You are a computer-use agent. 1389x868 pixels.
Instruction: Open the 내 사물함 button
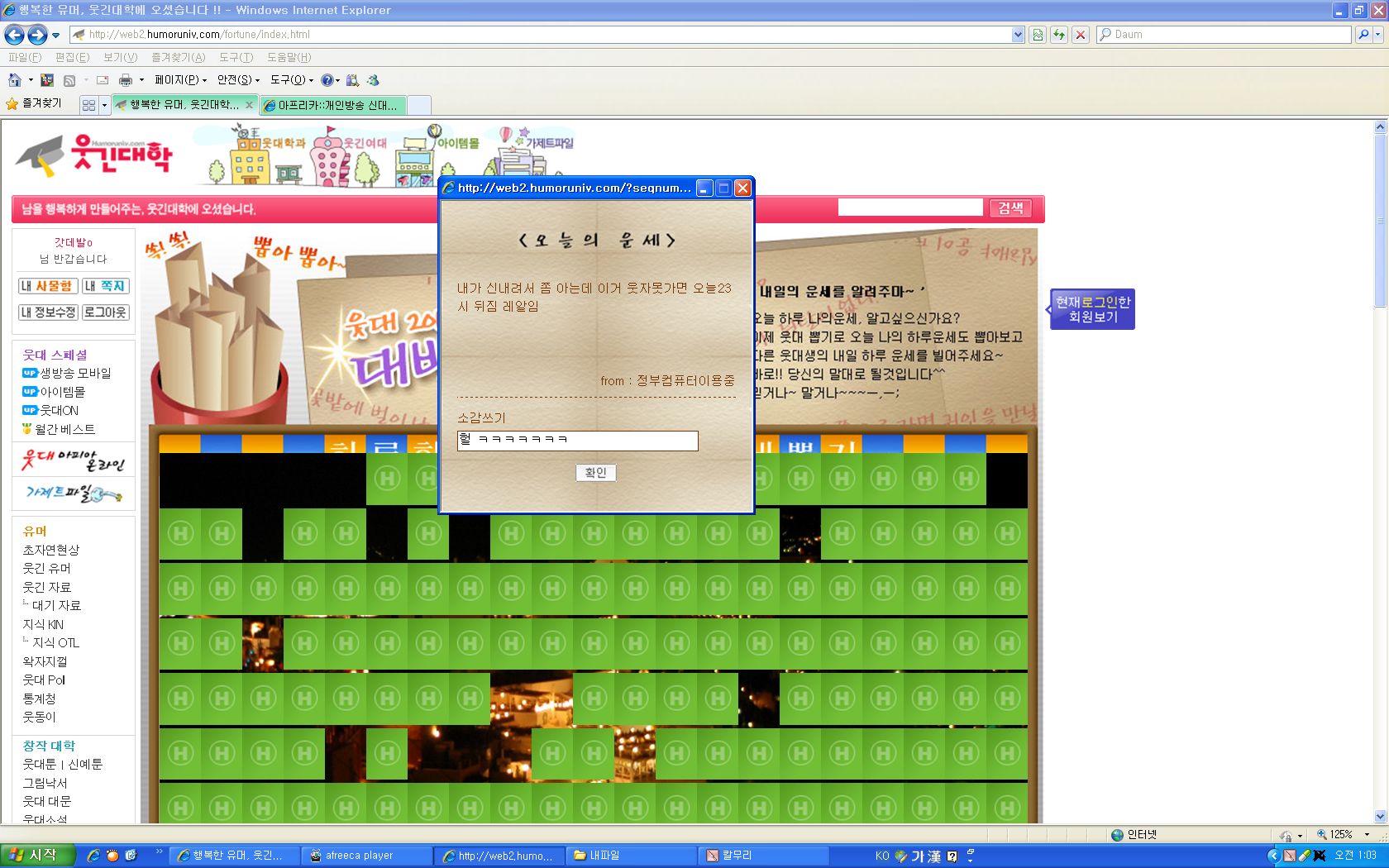(x=48, y=286)
